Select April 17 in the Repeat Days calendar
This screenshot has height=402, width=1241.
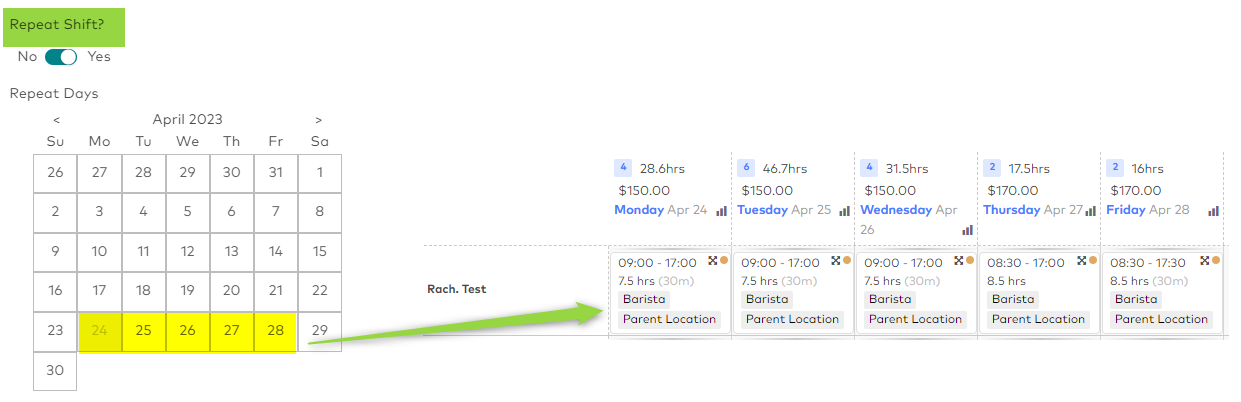point(100,290)
